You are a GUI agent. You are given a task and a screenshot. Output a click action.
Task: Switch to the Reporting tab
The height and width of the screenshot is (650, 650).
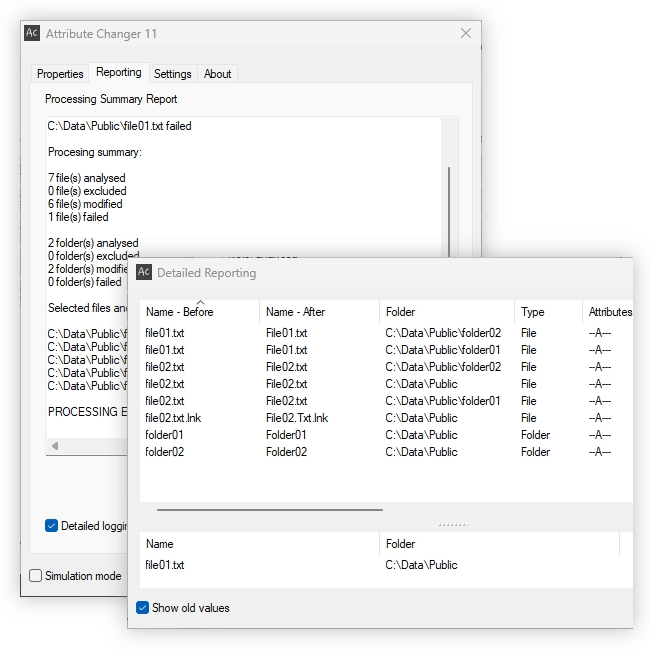(119, 72)
